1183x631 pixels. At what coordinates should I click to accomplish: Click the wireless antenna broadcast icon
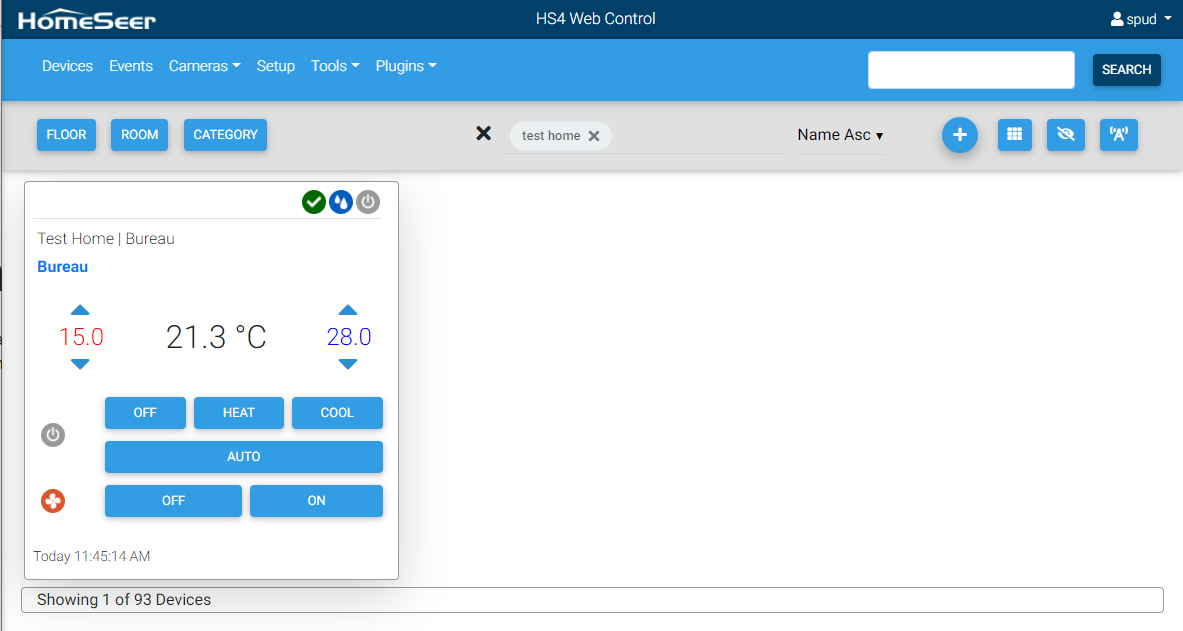pyautogui.click(x=1118, y=135)
